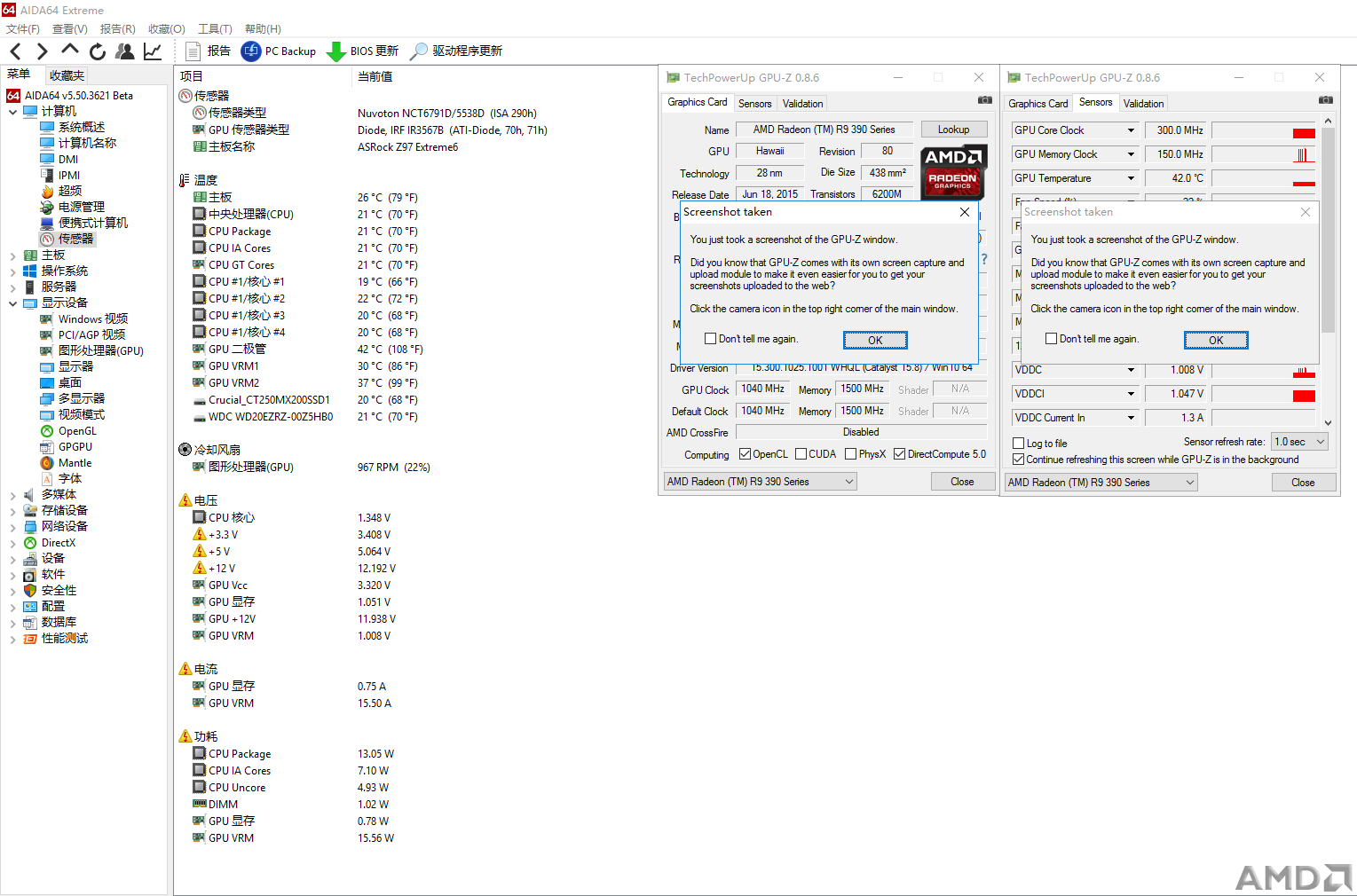Click the 驱动程序更新 toolbar button
This screenshot has height=896, width=1357.
click(456, 51)
